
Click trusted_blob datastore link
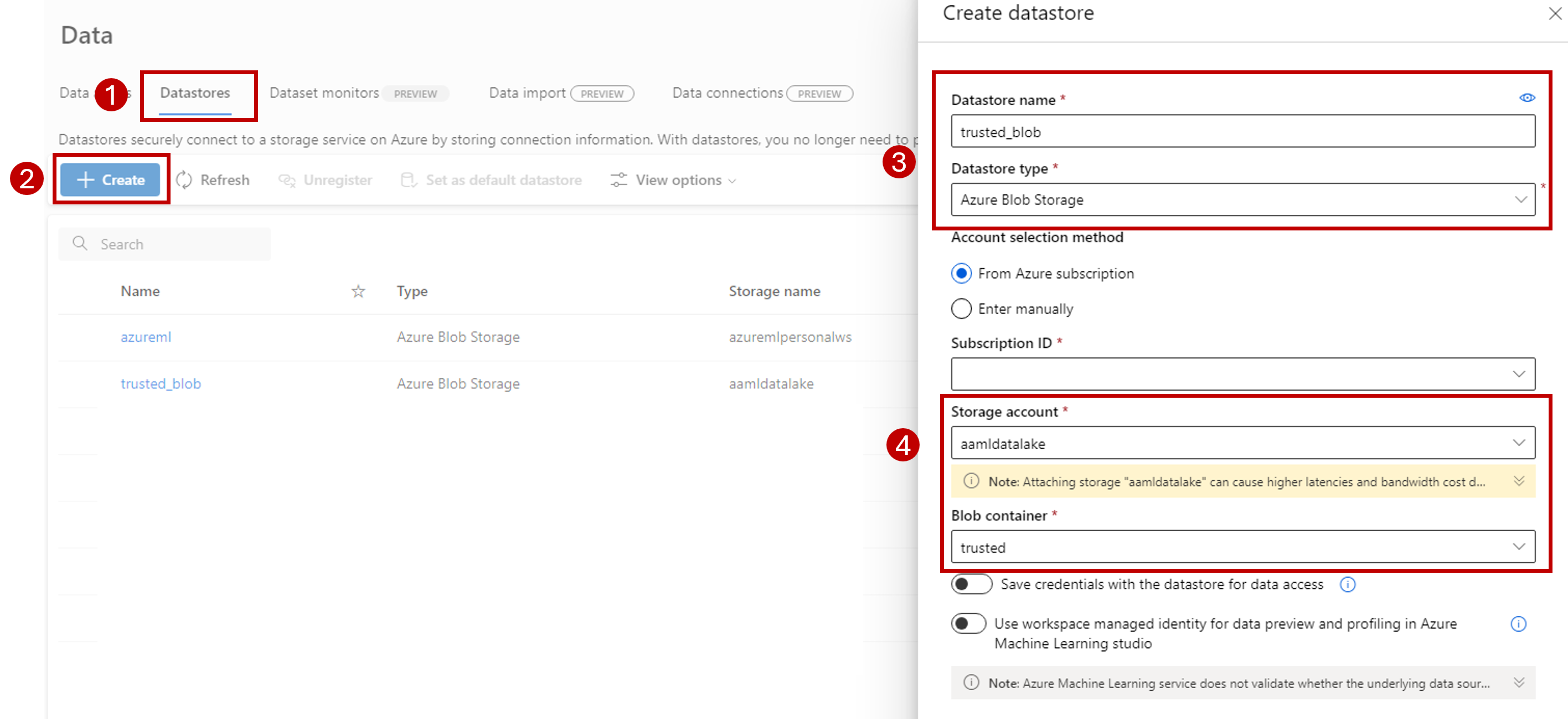160,383
